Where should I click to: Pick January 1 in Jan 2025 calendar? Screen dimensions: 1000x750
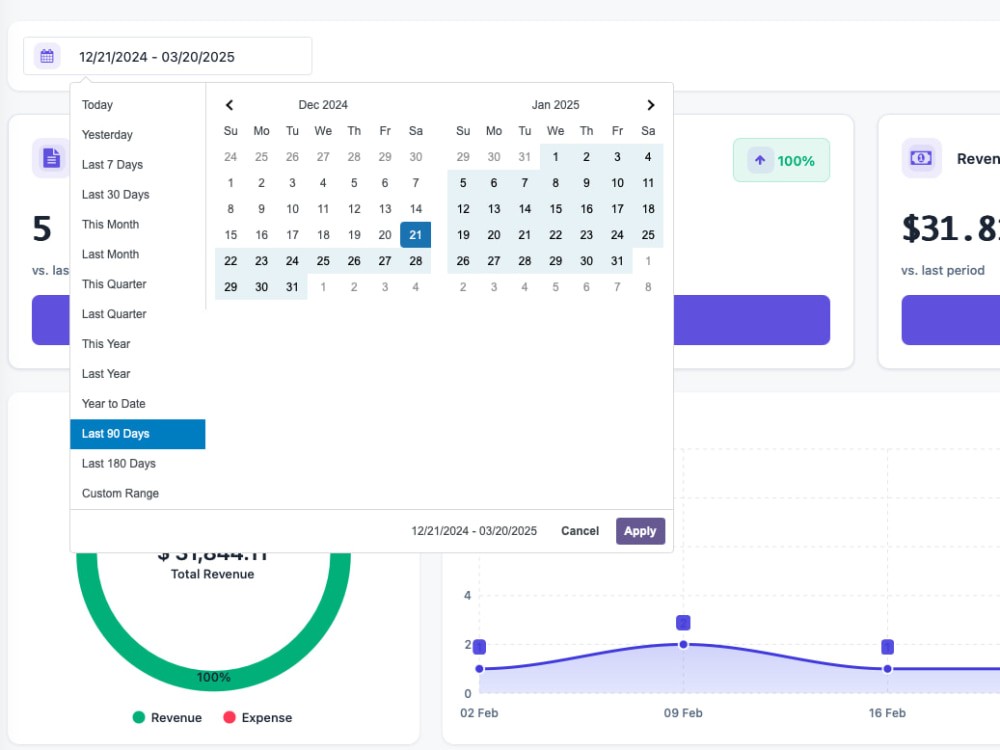click(555, 157)
